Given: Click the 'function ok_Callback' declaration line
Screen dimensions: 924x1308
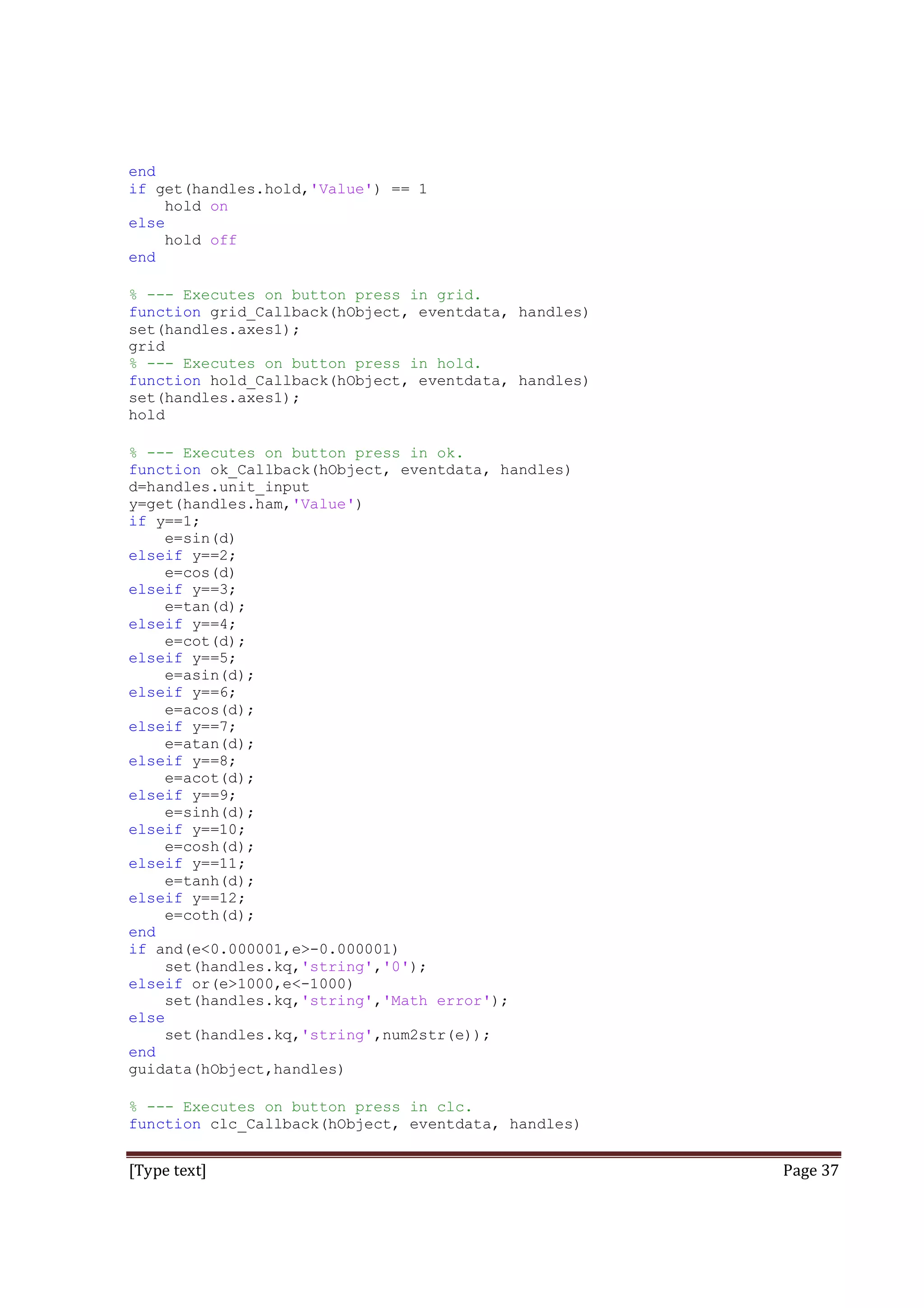Looking at the screenshot, I should [x=349, y=470].
